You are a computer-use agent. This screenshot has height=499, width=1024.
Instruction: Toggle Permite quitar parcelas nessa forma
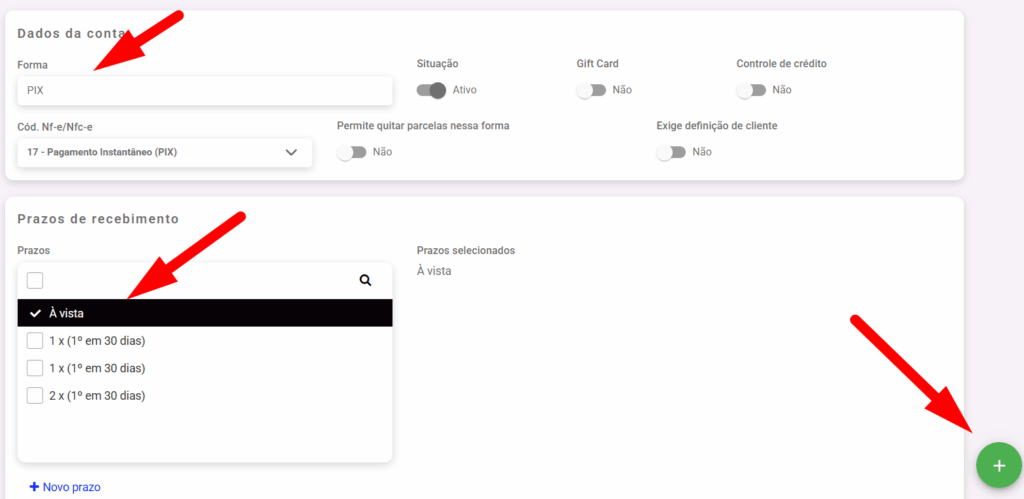352,152
